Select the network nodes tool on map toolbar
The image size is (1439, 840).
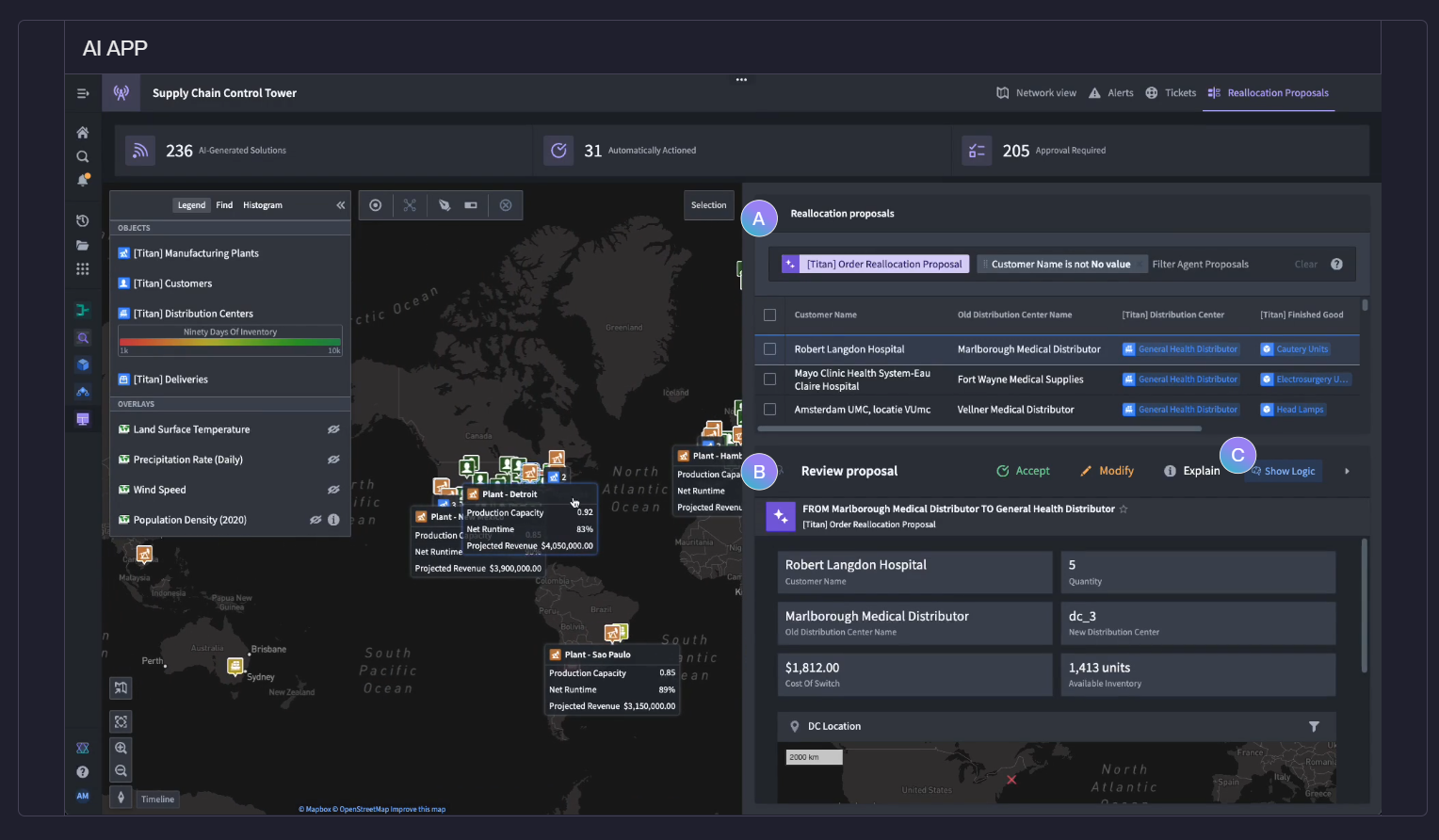pyautogui.click(x=410, y=205)
